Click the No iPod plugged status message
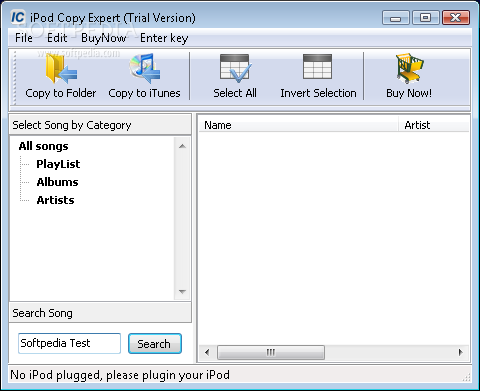 click(120, 375)
